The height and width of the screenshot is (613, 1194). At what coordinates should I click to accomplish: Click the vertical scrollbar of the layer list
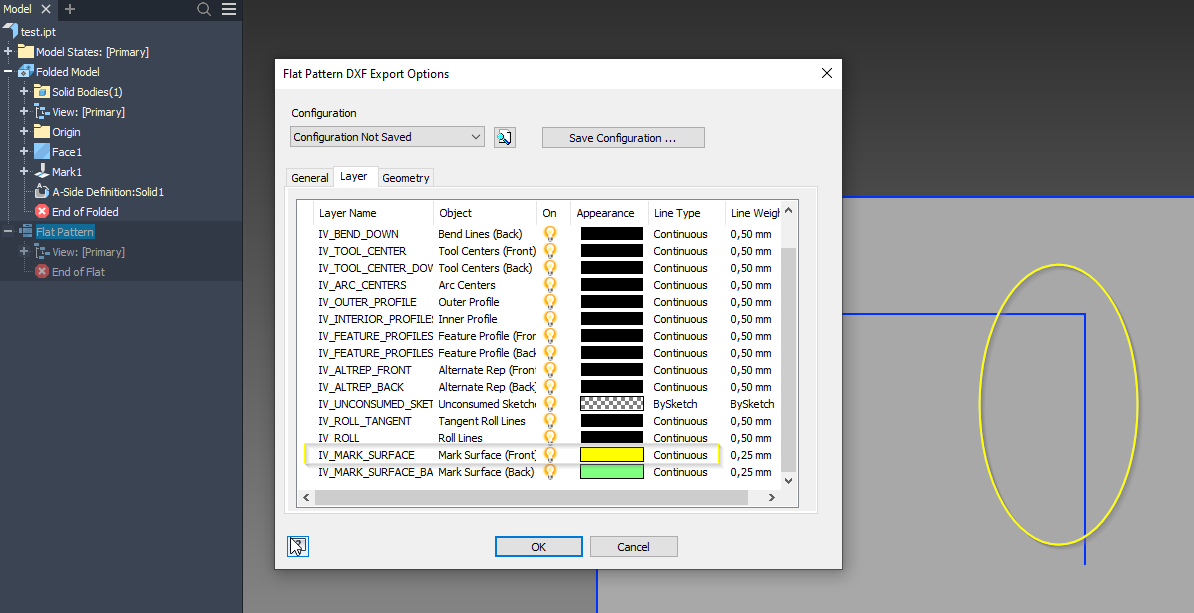tap(787, 340)
